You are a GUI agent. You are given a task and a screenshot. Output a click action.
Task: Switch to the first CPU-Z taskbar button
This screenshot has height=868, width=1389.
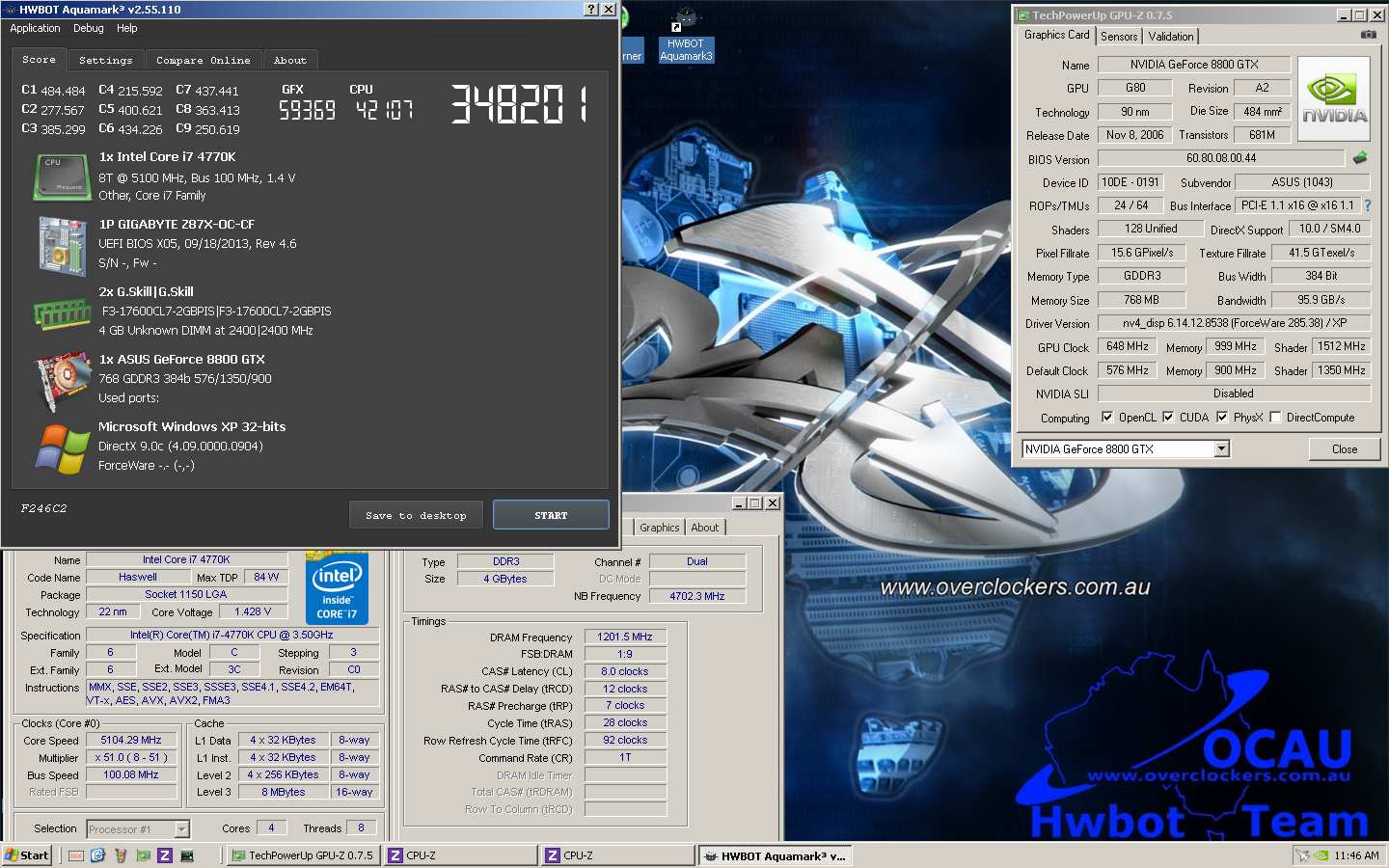[461, 855]
